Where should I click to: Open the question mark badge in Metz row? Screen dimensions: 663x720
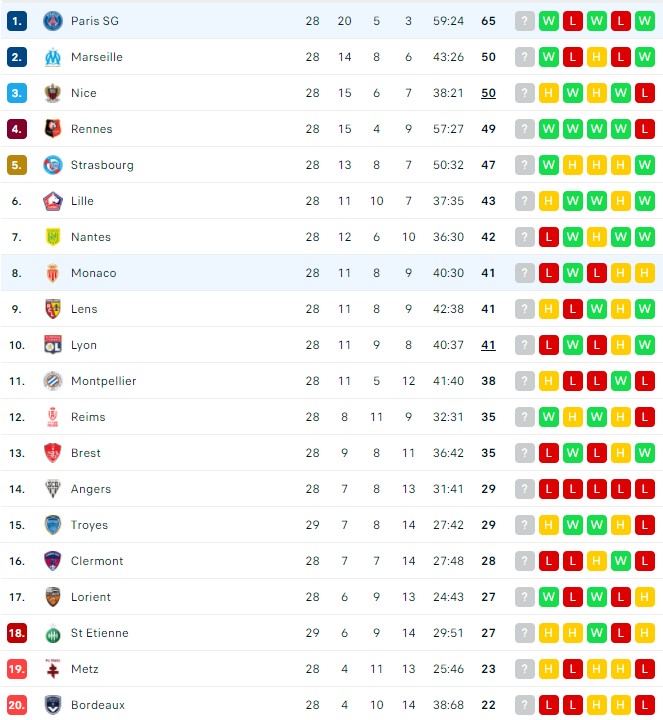(x=524, y=669)
